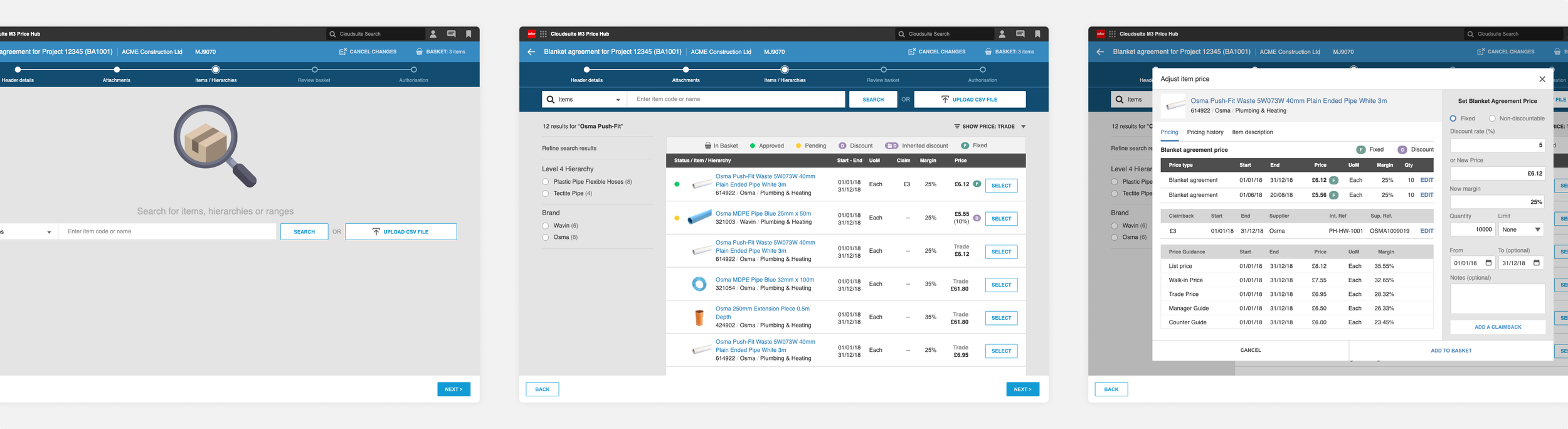Click Cancel Changes in right screen
The width and height of the screenshot is (1568, 429).
(x=1505, y=51)
